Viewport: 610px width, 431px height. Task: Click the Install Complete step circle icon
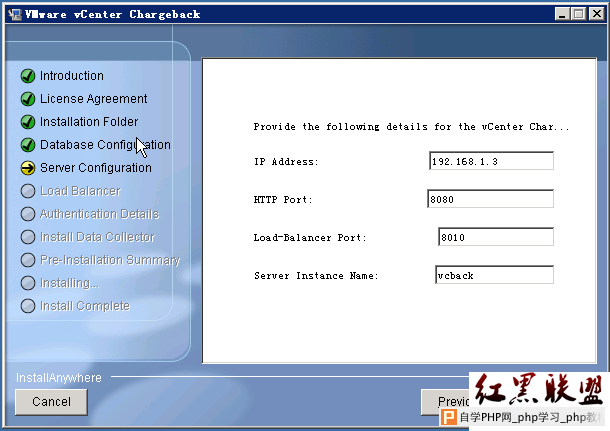click(28, 306)
